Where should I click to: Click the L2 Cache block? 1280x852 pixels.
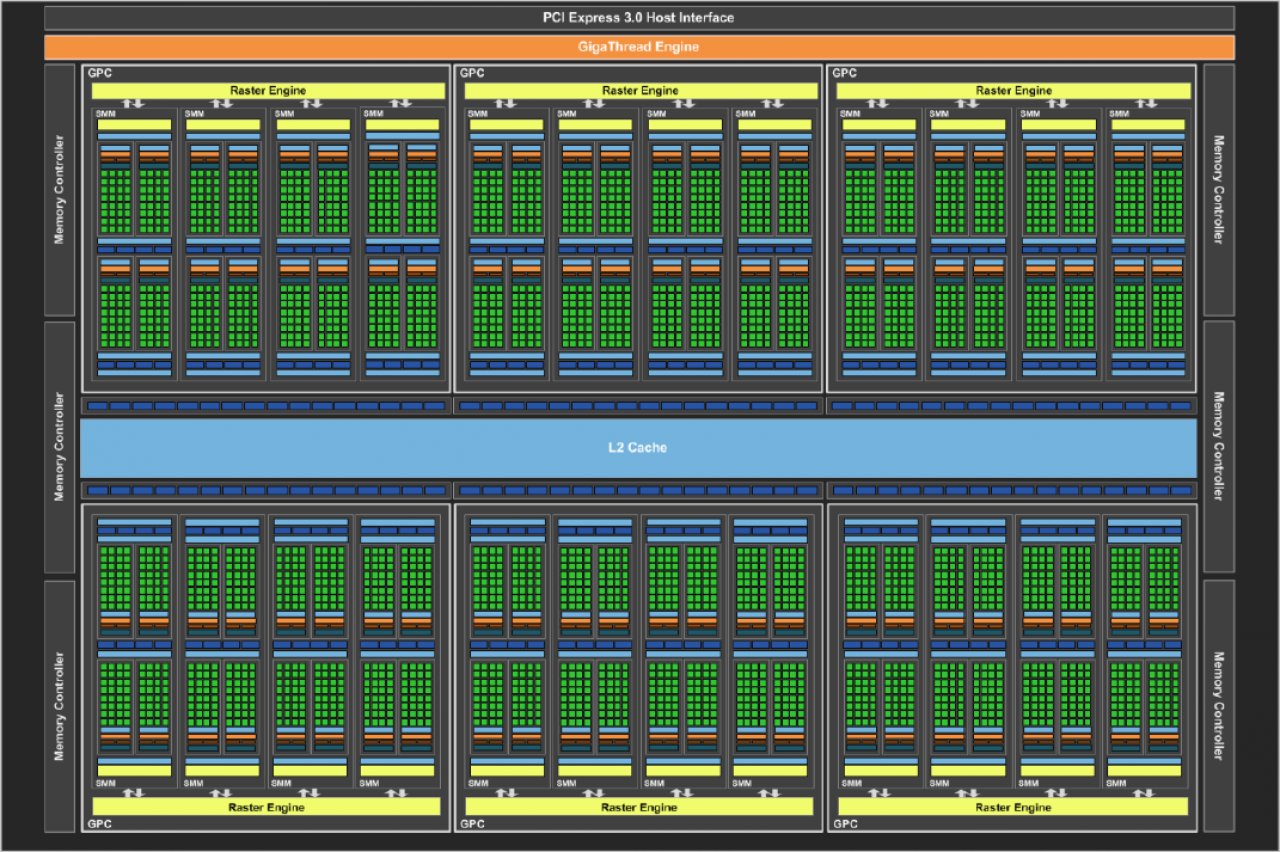[x=638, y=448]
